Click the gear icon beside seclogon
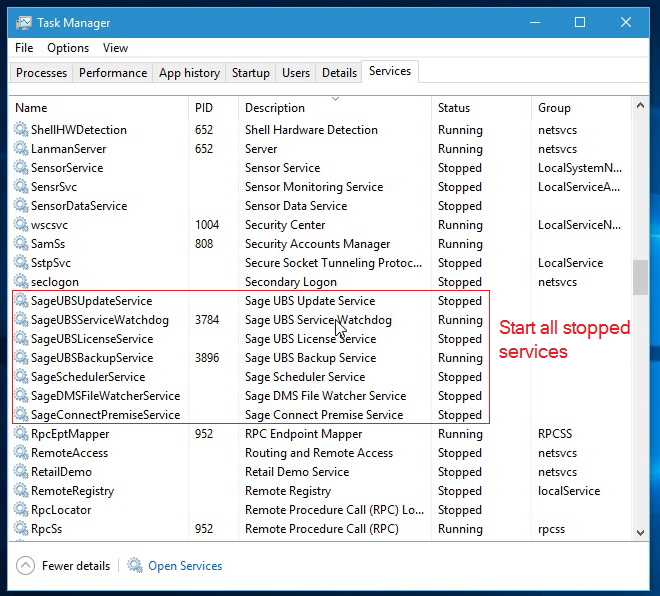This screenshot has width=660, height=596. coord(21,281)
